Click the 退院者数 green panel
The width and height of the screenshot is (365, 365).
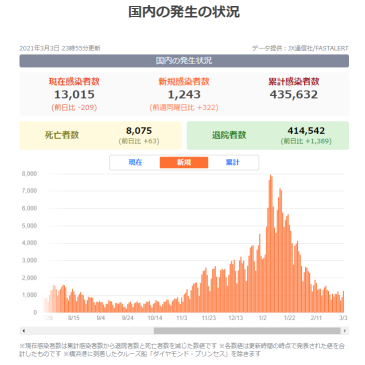coord(268,135)
